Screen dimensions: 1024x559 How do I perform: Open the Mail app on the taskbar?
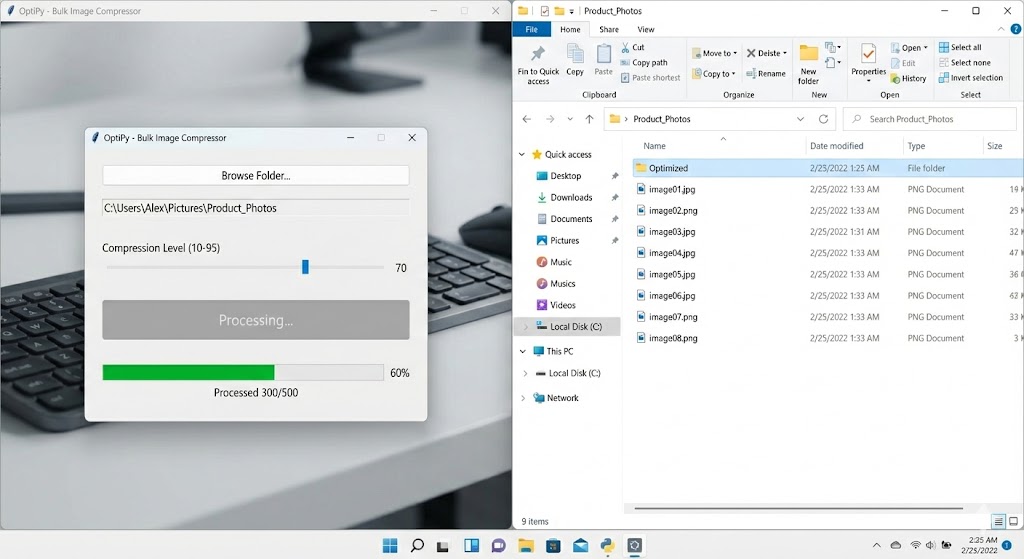pos(580,545)
